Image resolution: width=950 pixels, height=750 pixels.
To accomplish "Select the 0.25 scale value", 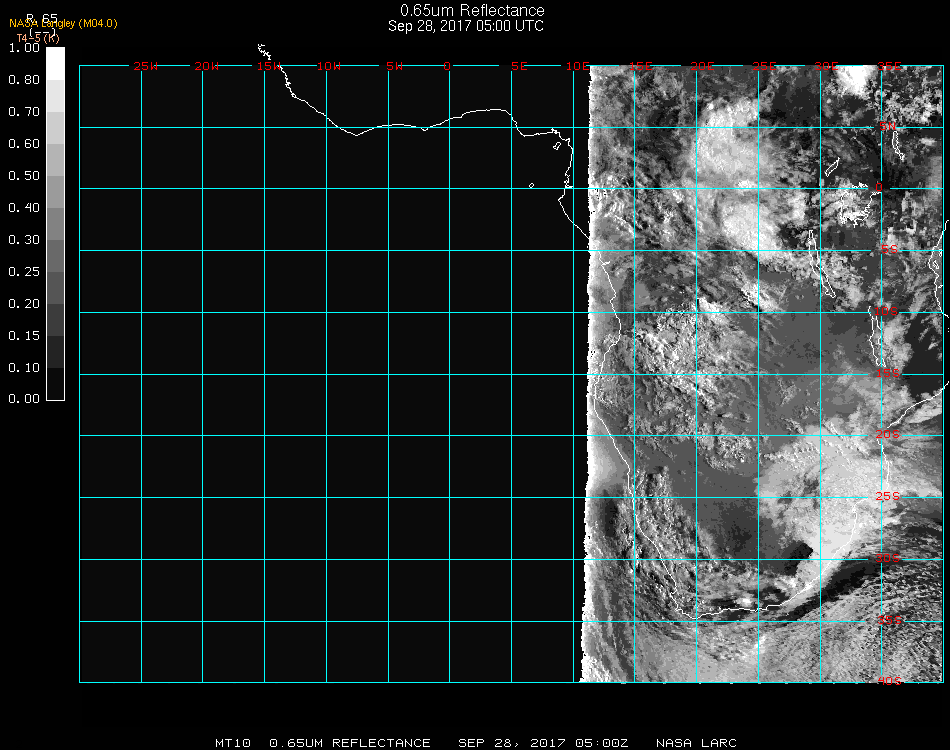I will coord(24,272).
